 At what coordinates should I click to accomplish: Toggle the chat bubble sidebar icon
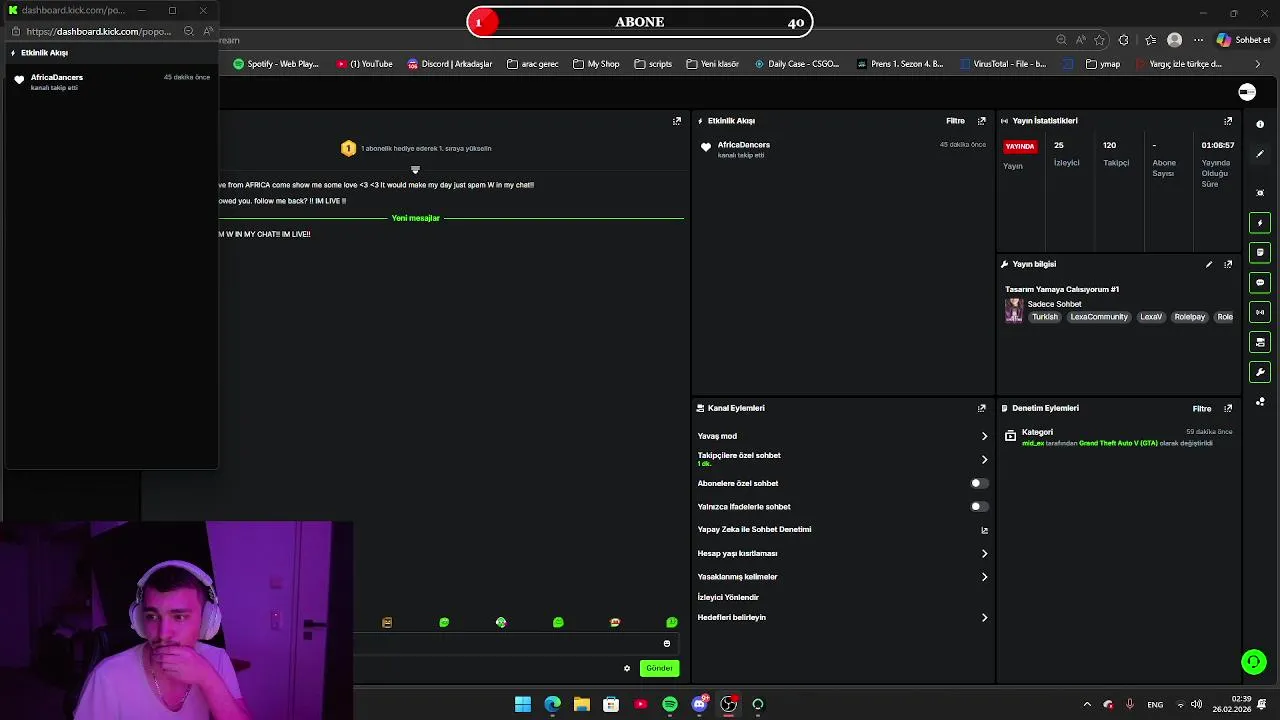[x=1260, y=283]
